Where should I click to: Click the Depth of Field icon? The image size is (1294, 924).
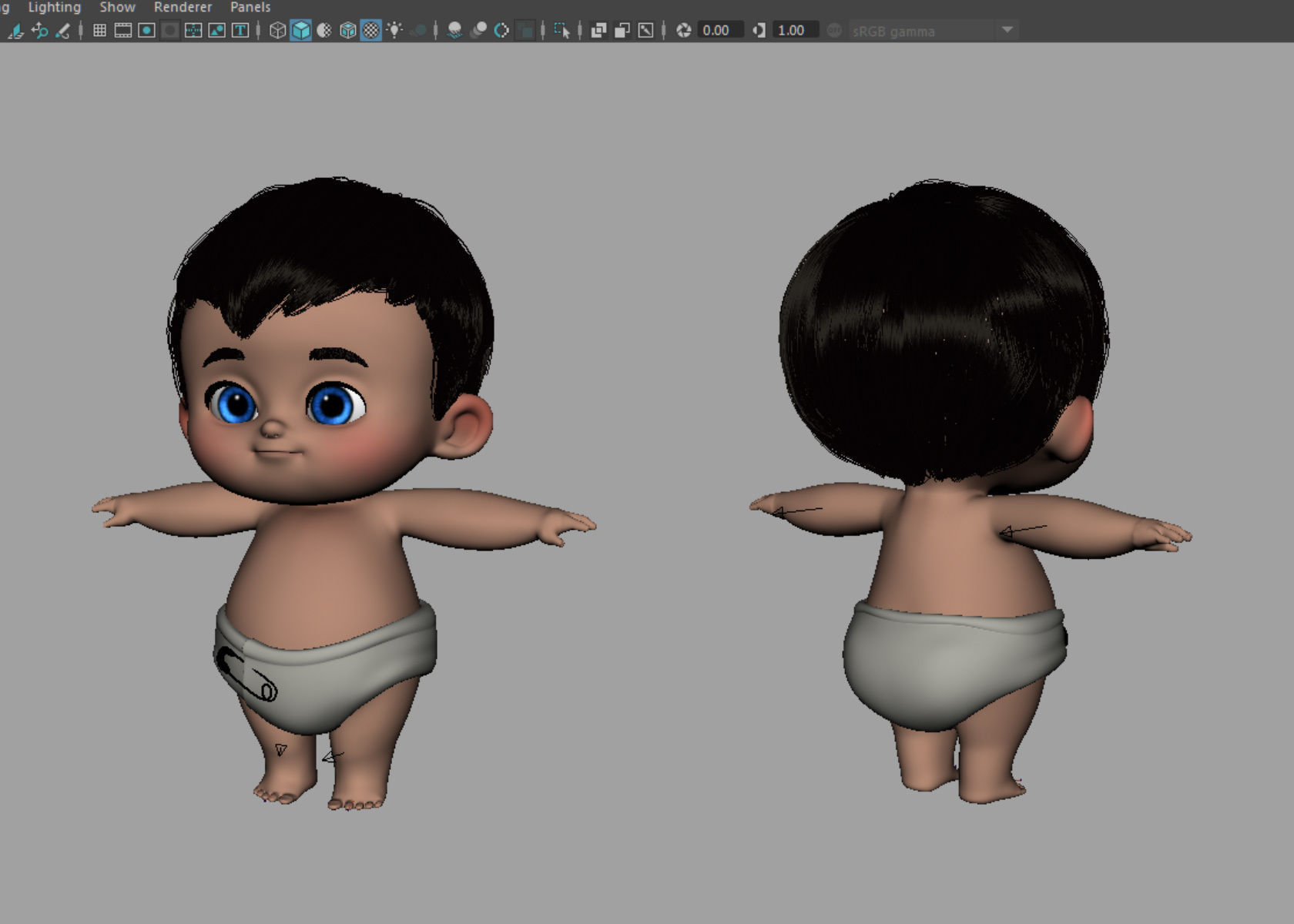(x=525, y=30)
